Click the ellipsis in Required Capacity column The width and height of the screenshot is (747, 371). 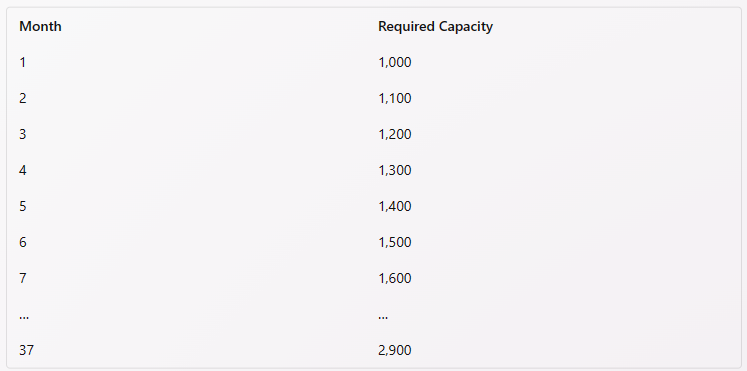pos(383,317)
